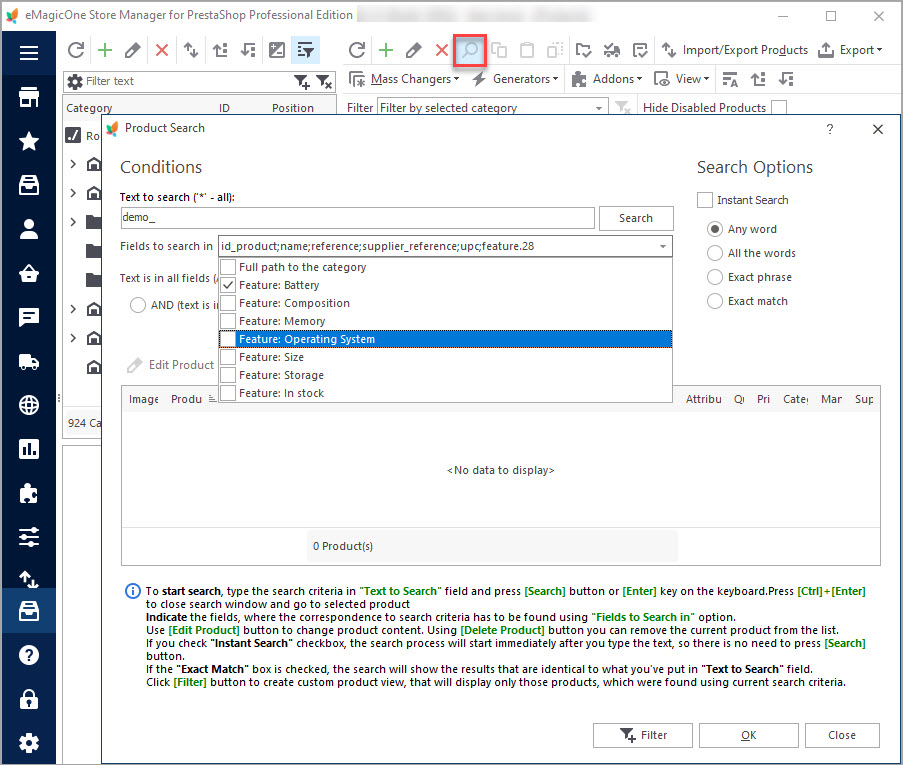
Task: Sort by Sup column header
Action: click(864, 399)
